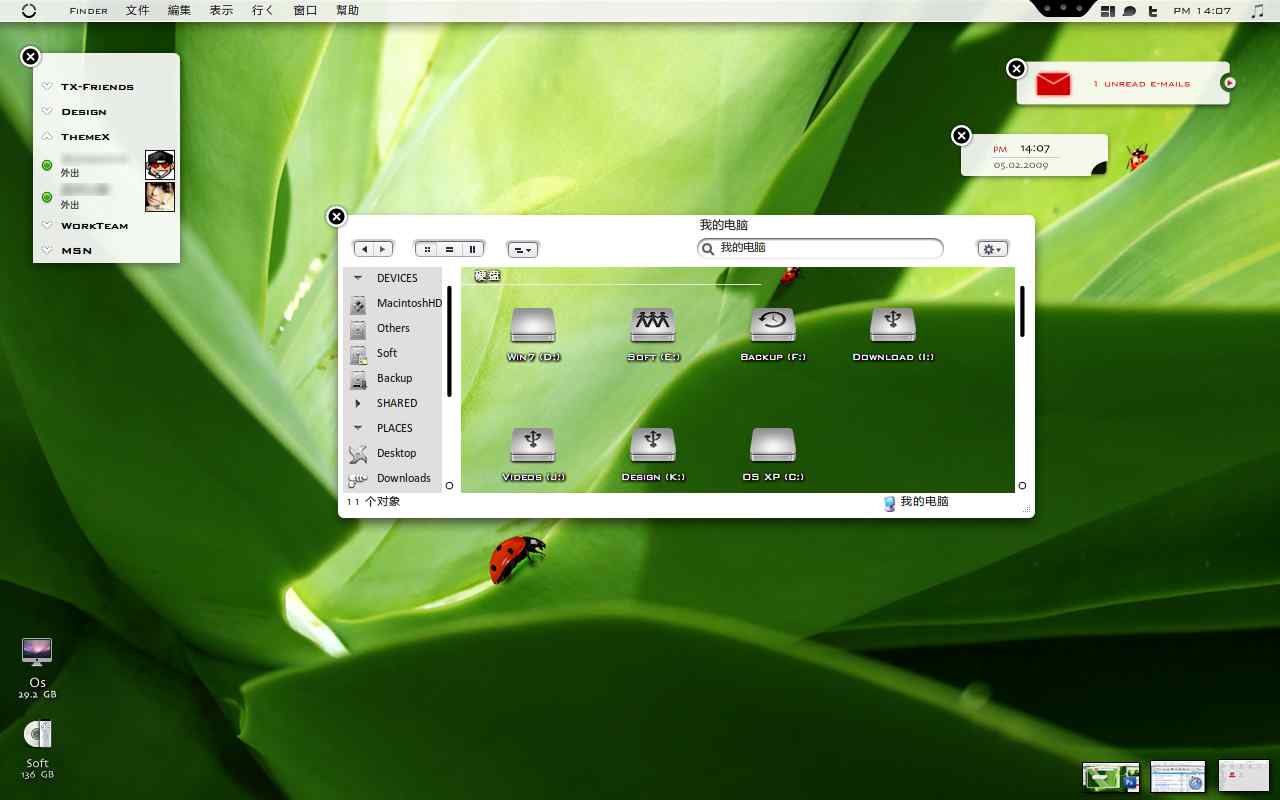This screenshot has height=800, width=1280.
Task: Collapse the DEVICES section
Action: pyautogui.click(x=358, y=278)
